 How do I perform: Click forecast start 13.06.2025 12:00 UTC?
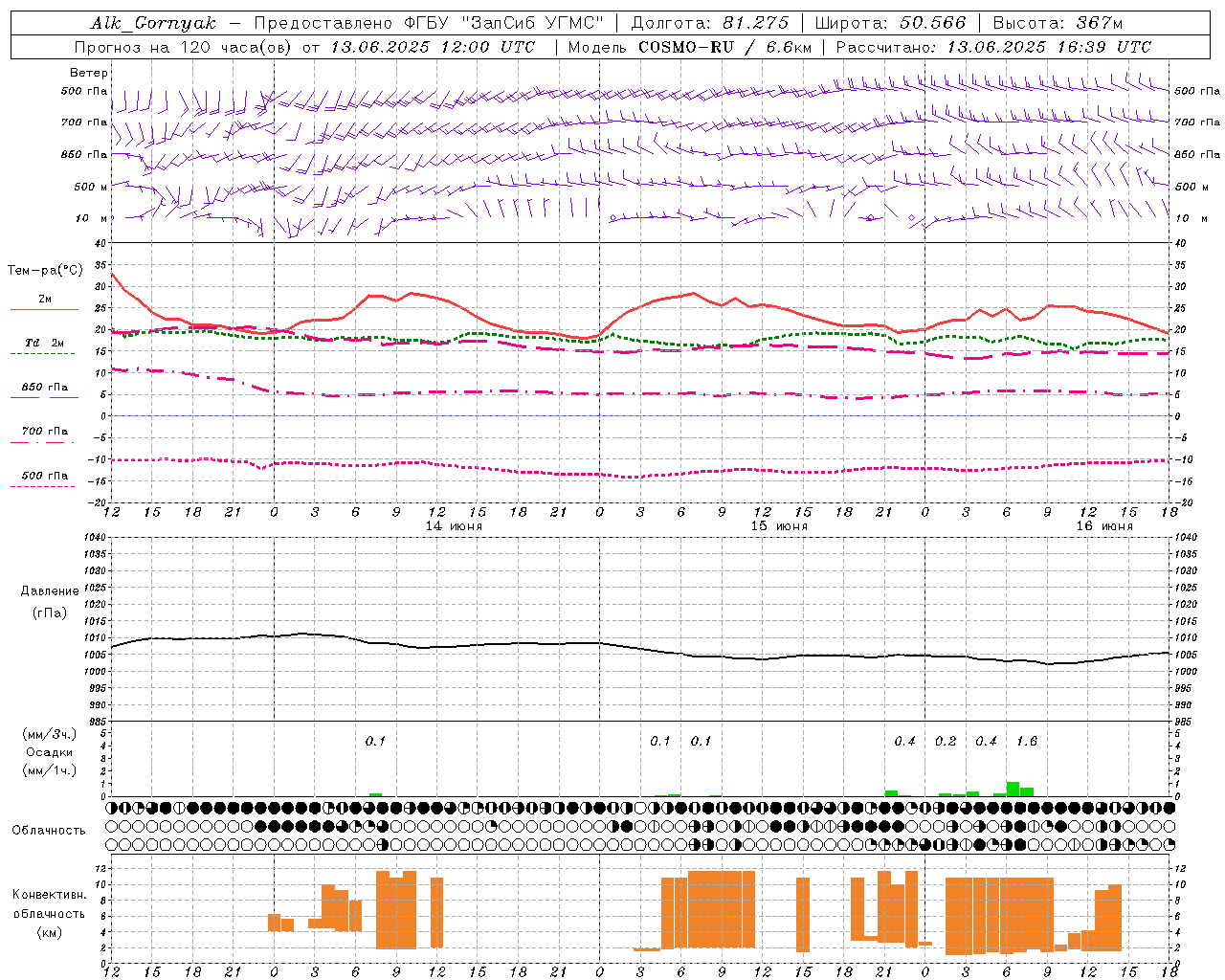click(x=434, y=47)
